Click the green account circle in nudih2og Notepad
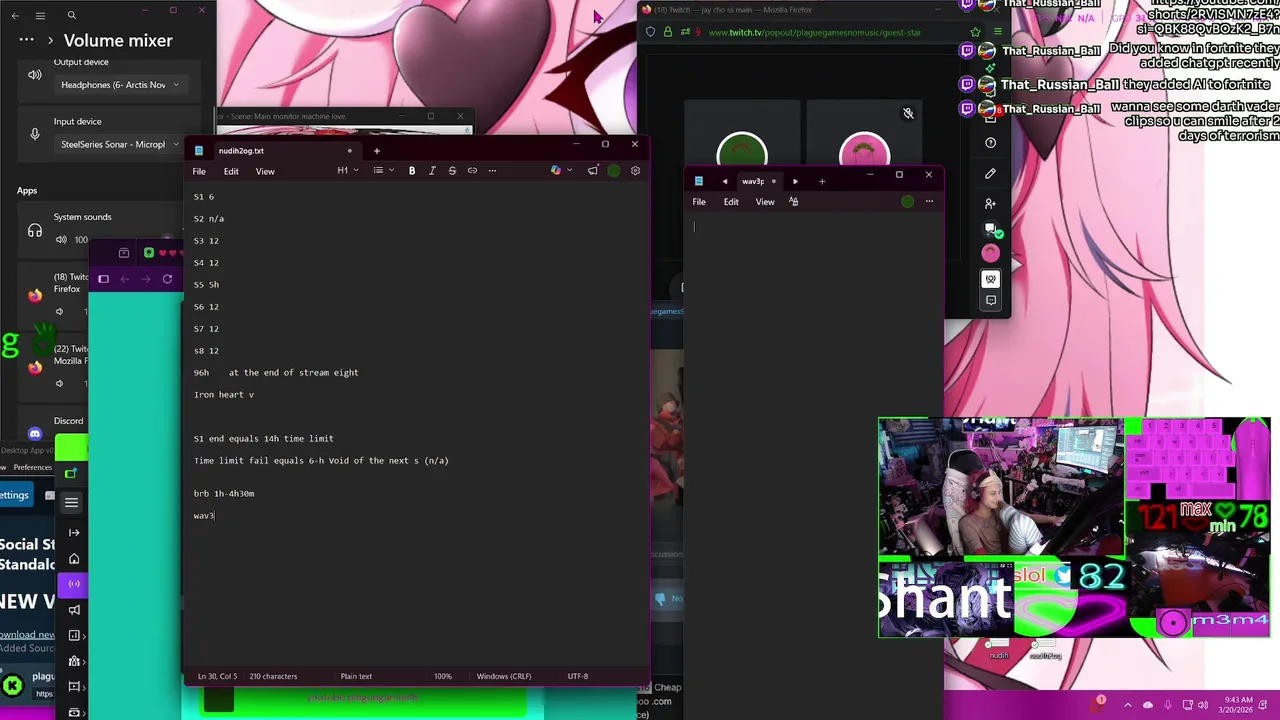 pos(614,171)
